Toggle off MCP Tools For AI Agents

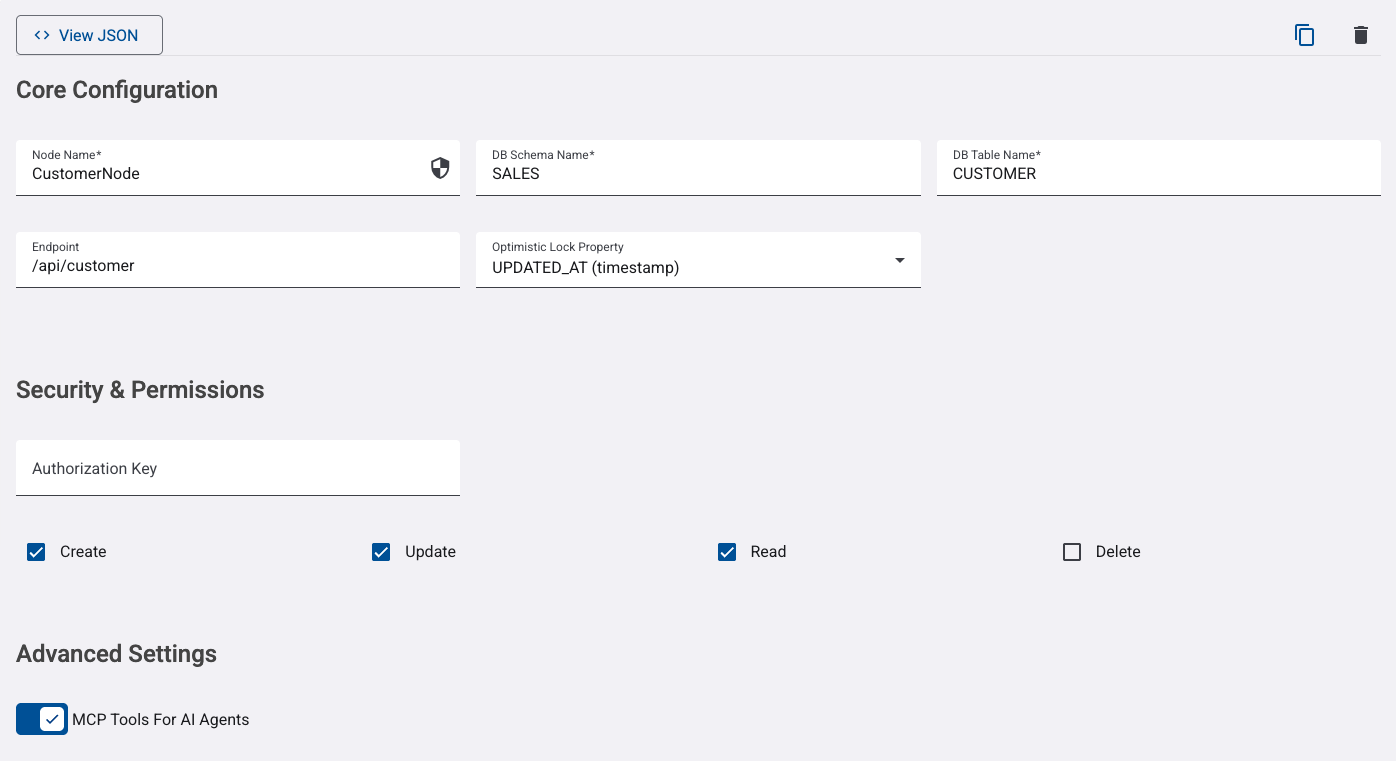click(x=42, y=719)
